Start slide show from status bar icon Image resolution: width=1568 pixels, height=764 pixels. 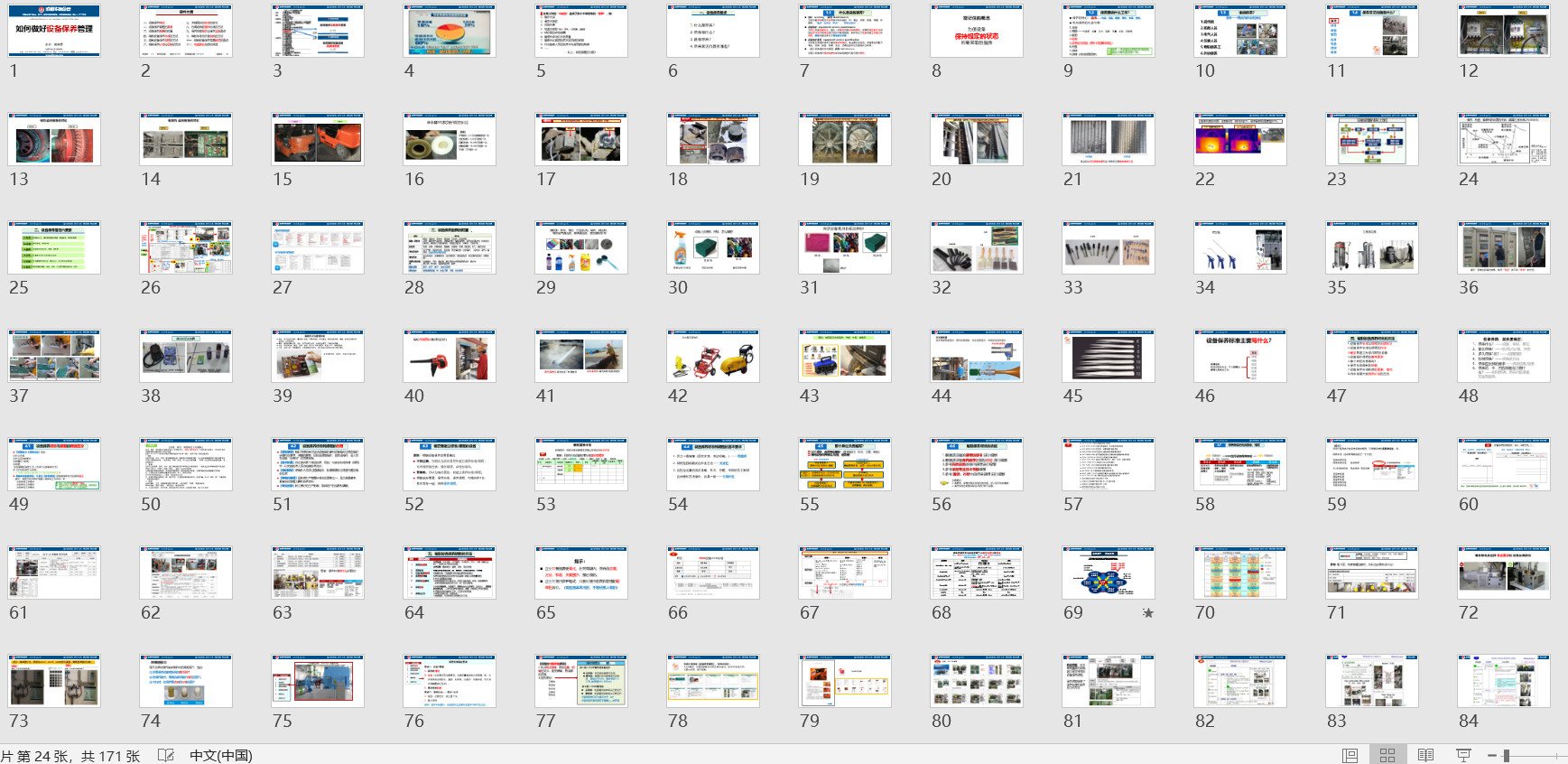click(x=1463, y=755)
